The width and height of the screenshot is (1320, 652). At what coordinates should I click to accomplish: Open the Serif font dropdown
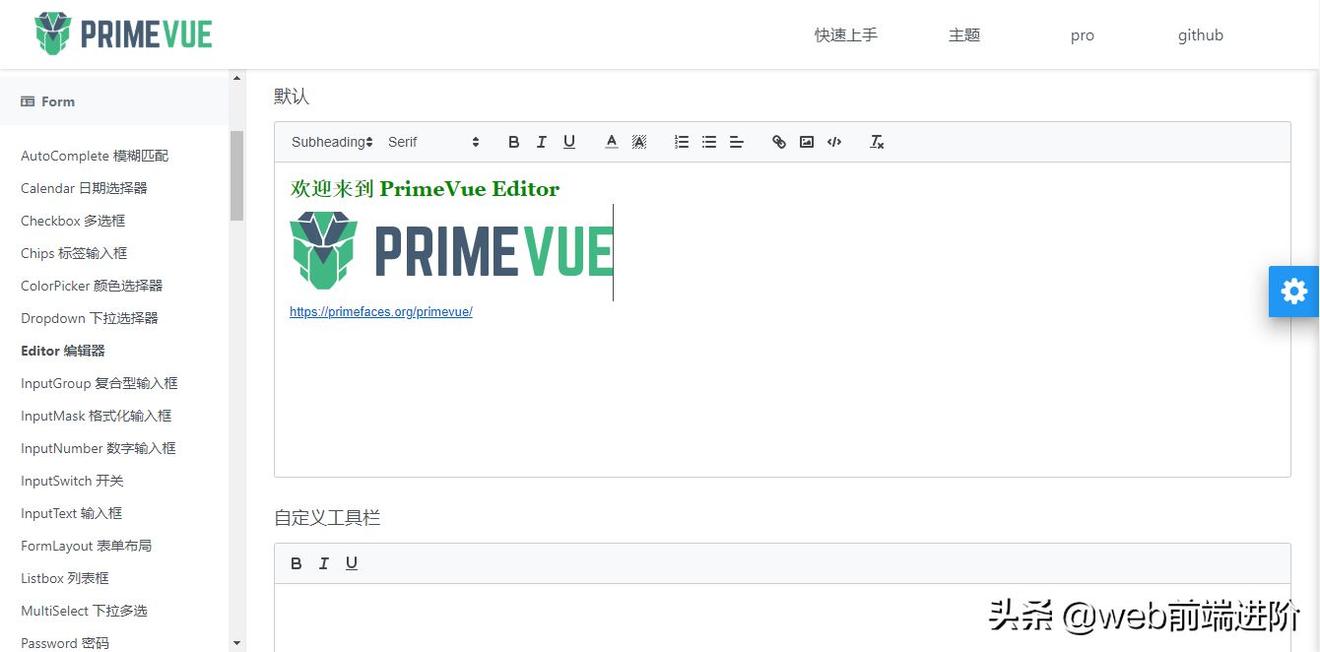(x=430, y=141)
